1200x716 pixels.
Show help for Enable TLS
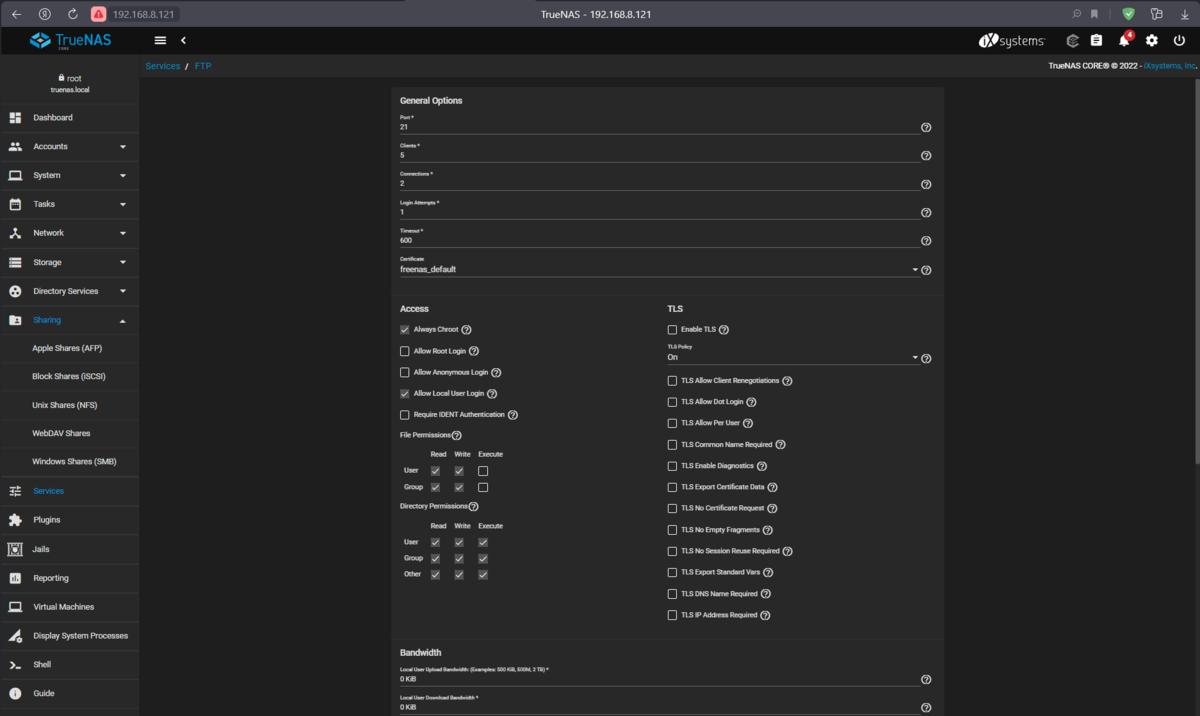(x=724, y=329)
